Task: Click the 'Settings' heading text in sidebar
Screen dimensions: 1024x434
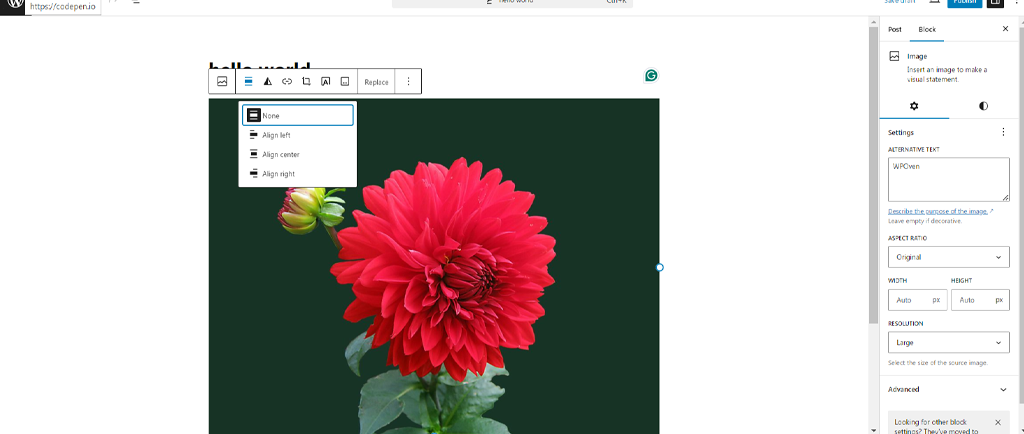Action: (x=901, y=132)
